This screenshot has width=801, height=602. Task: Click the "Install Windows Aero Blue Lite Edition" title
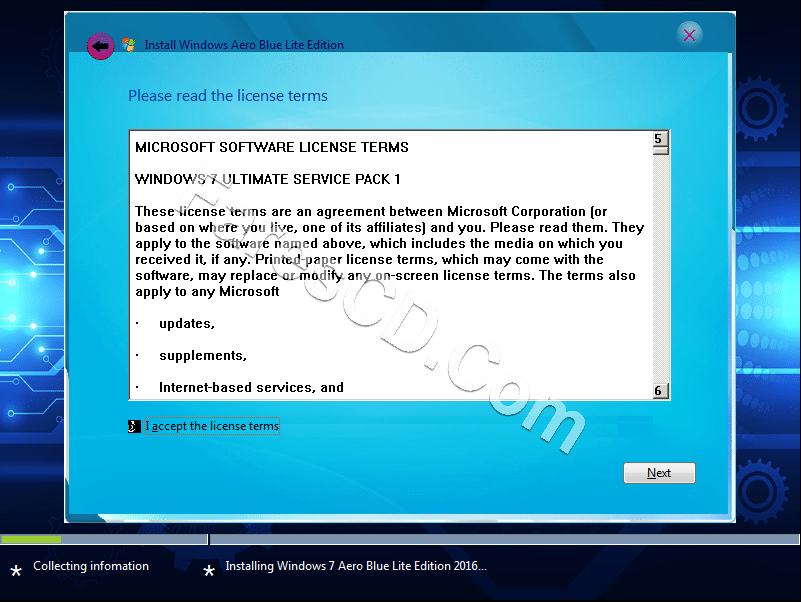[x=244, y=45]
